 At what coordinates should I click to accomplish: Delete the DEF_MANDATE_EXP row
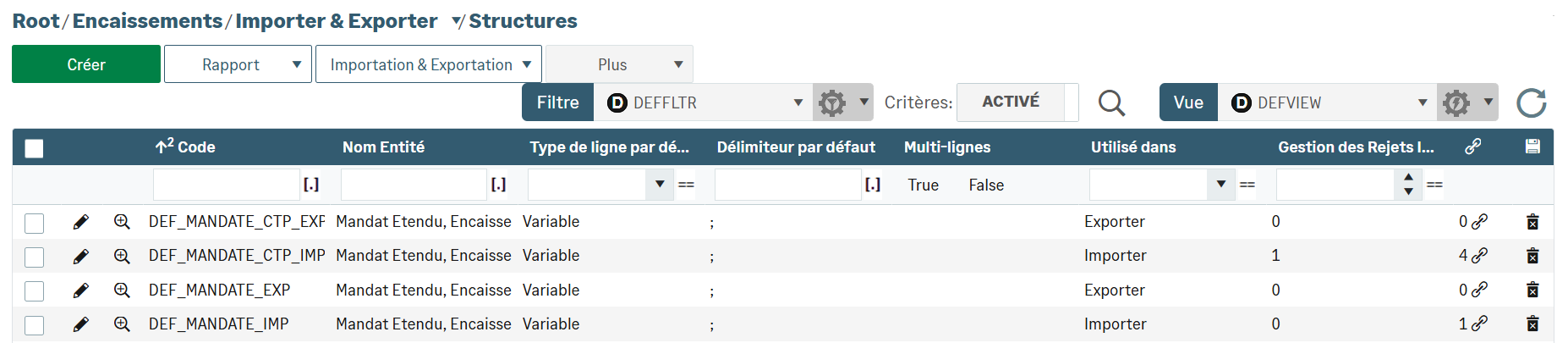pyautogui.click(x=1532, y=290)
